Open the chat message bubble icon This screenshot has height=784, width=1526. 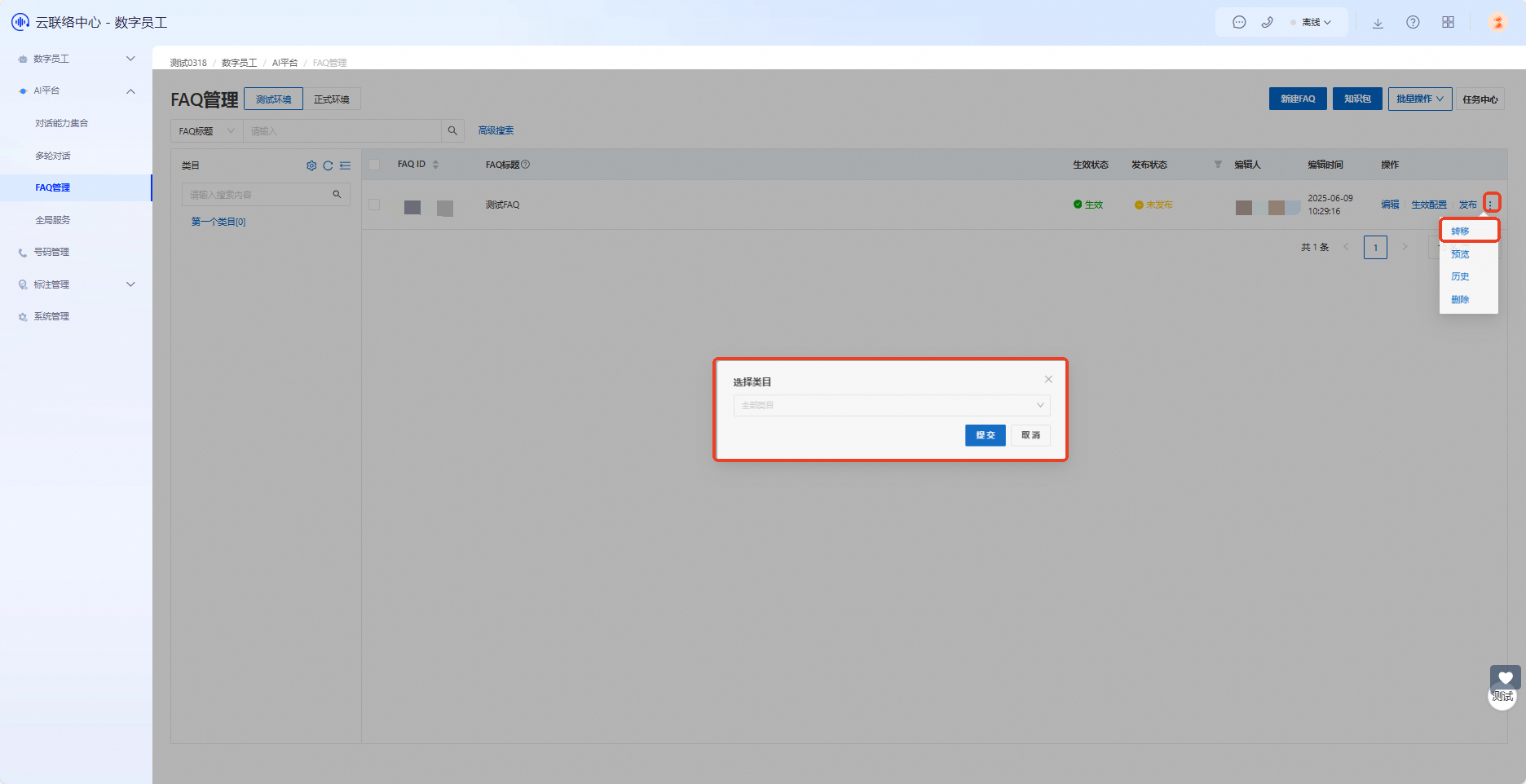[1239, 23]
